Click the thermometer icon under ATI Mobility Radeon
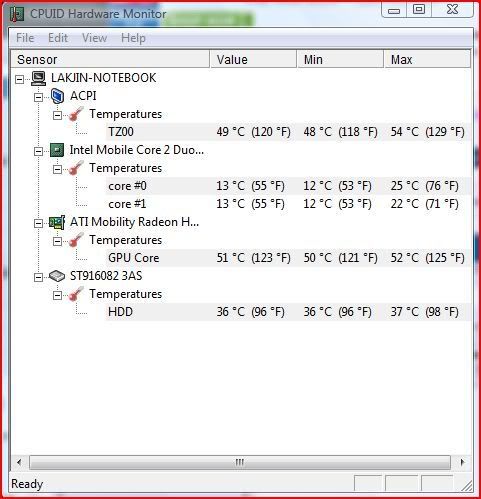Screen dimensions: 481x499 click(76, 240)
